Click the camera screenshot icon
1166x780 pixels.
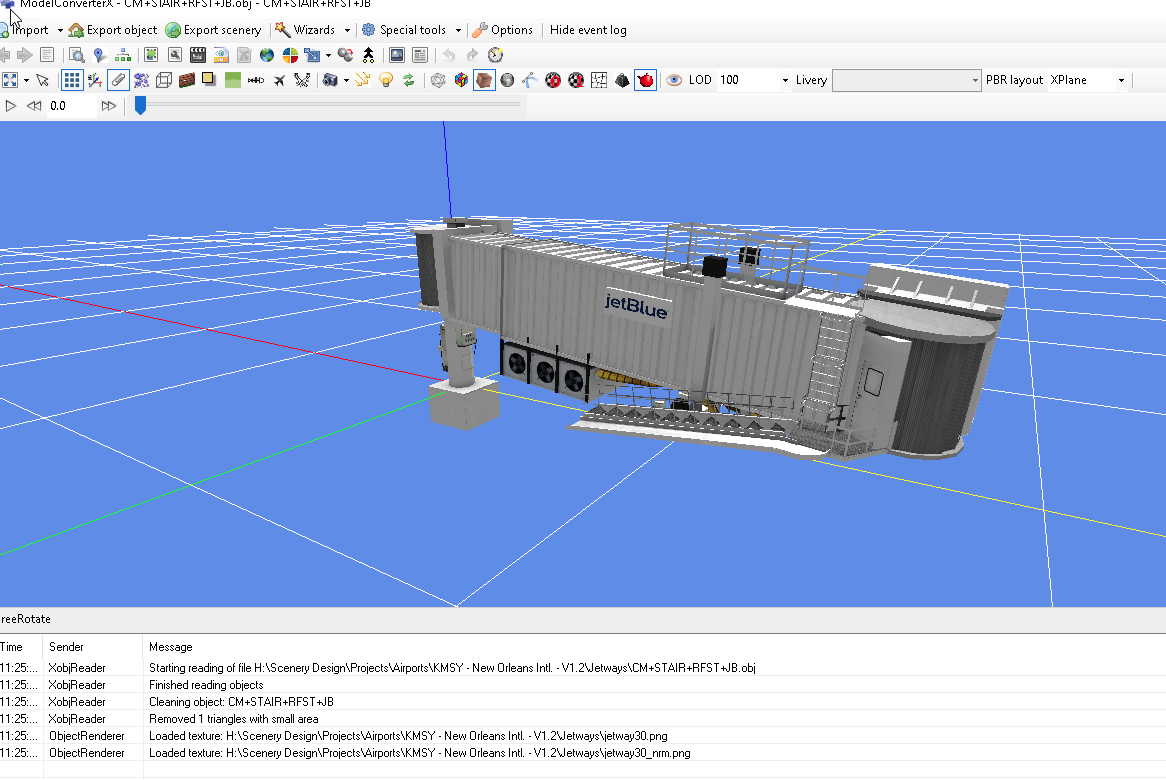pyautogui.click(x=330, y=80)
